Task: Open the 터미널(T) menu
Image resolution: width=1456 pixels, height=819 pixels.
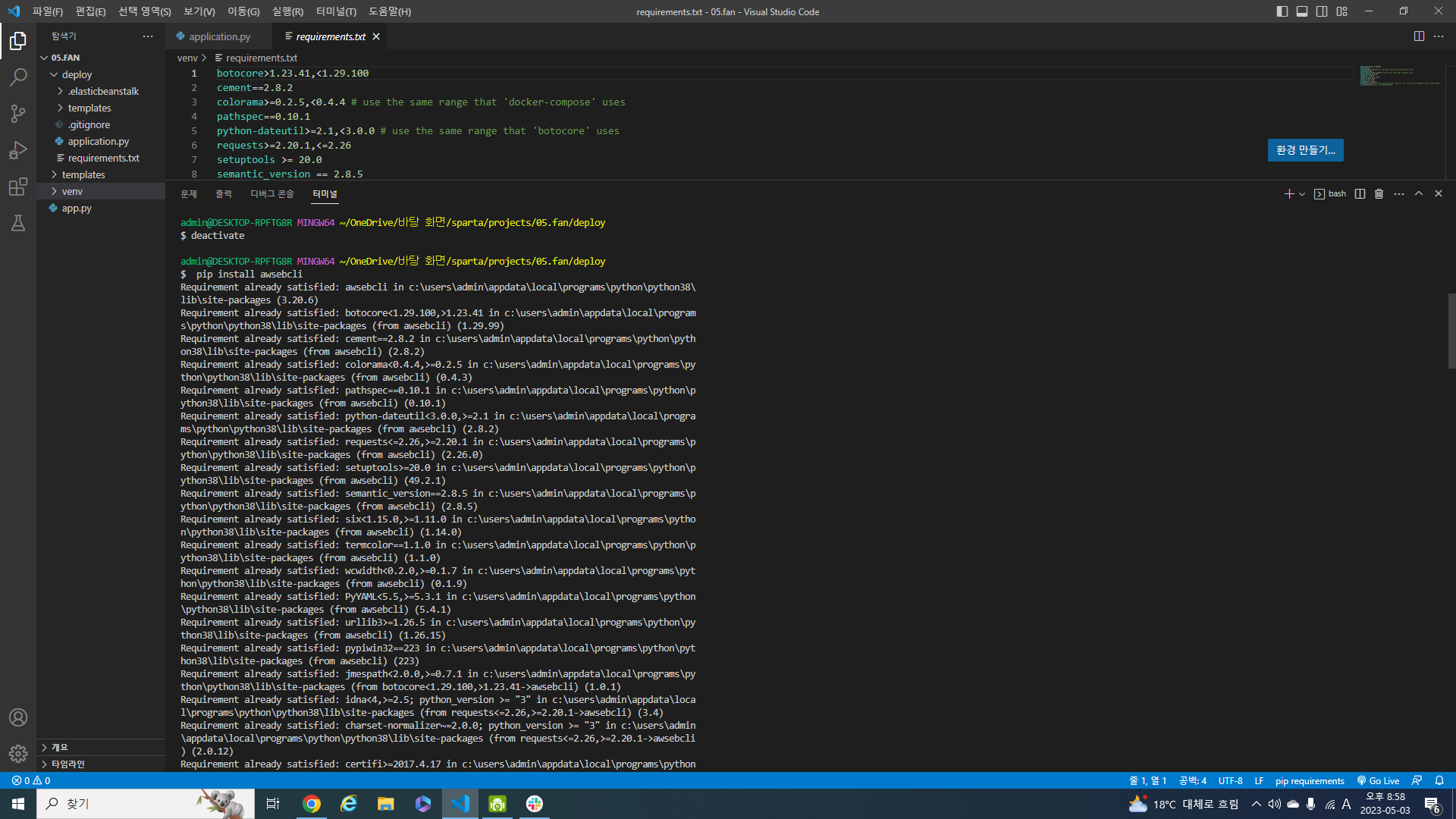Action: (x=336, y=11)
